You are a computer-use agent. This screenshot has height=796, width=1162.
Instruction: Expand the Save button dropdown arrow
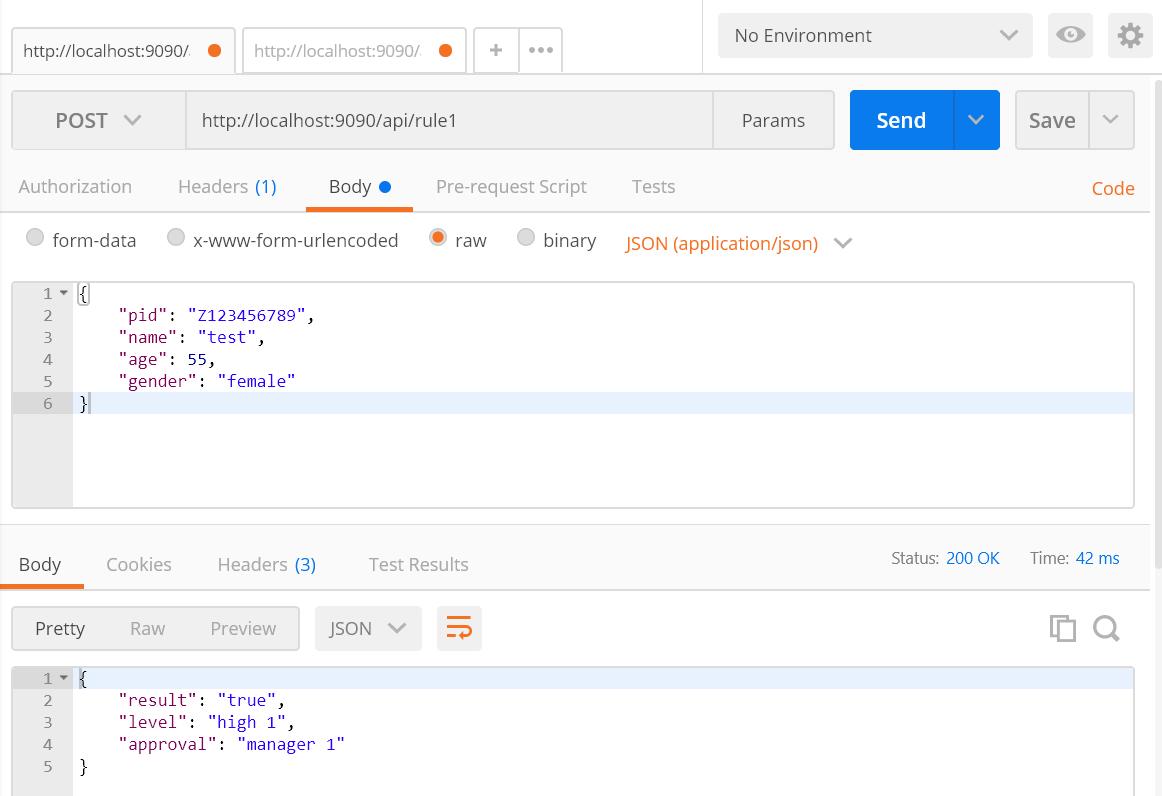(1111, 120)
